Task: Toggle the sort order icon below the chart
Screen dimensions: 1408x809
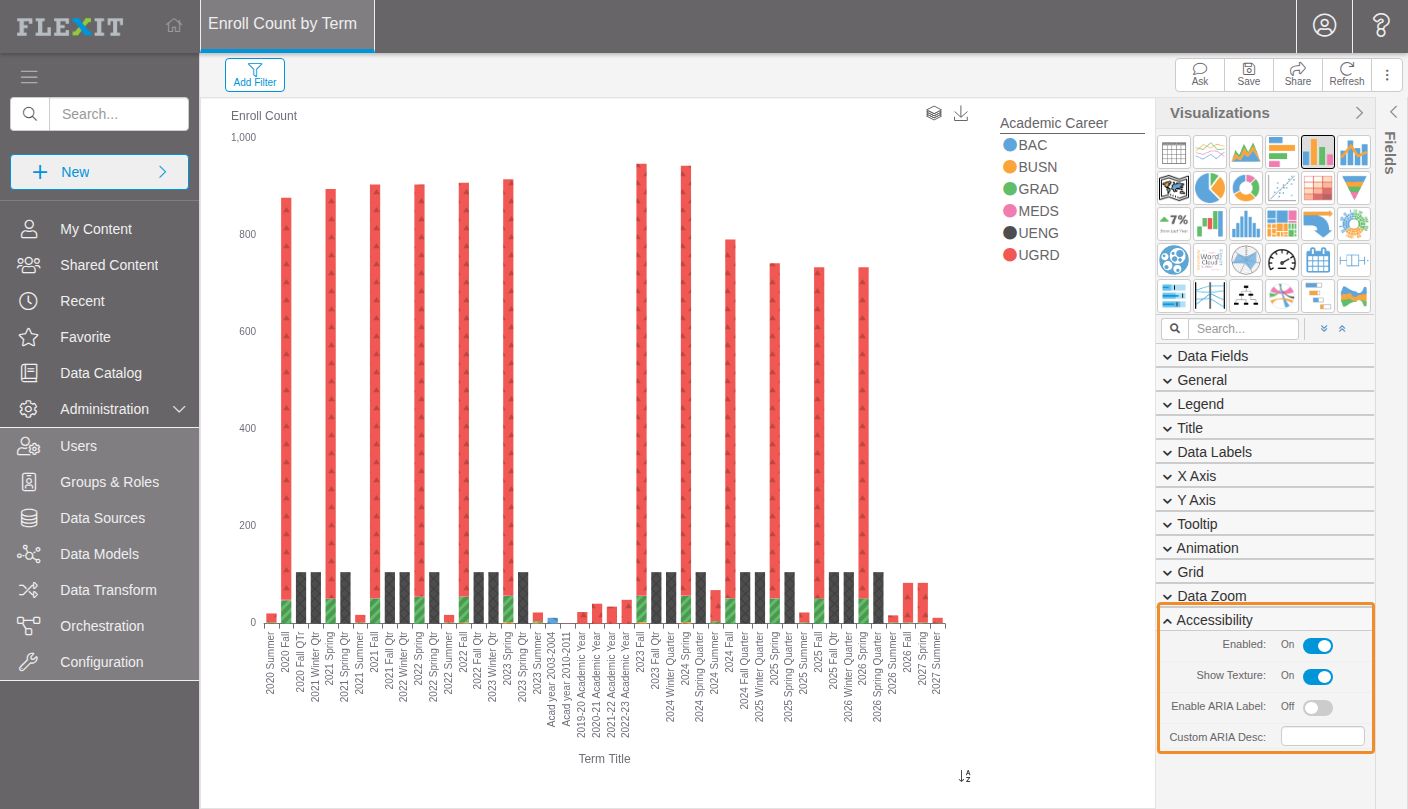Action: pos(965,776)
